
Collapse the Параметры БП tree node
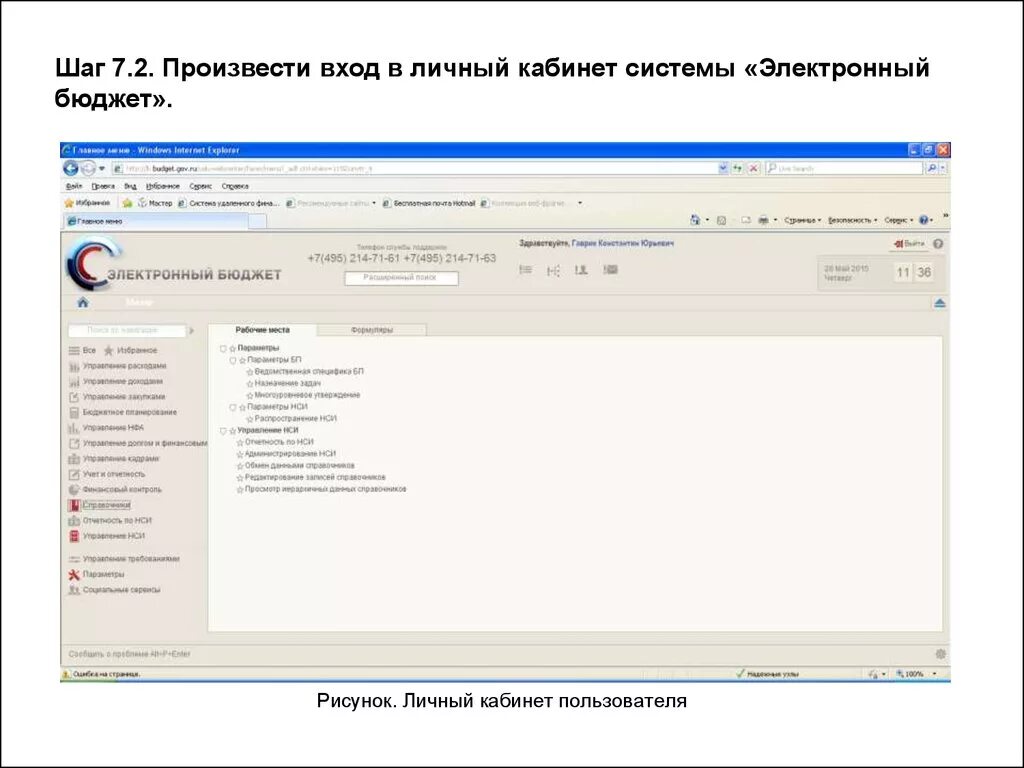233,360
